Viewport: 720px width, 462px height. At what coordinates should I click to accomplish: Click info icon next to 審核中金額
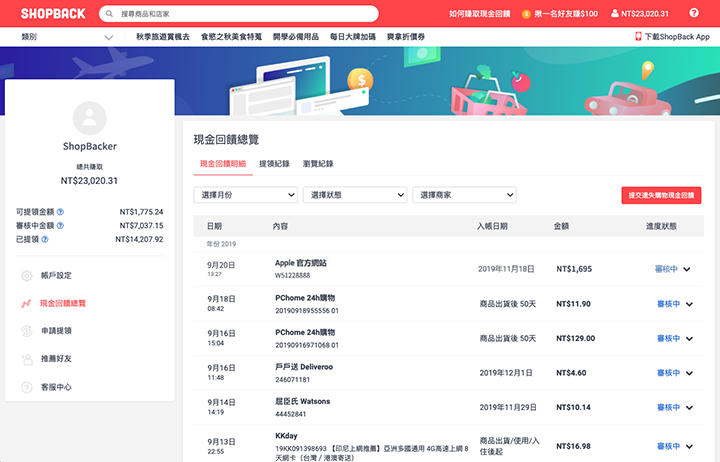[x=60, y=225]
